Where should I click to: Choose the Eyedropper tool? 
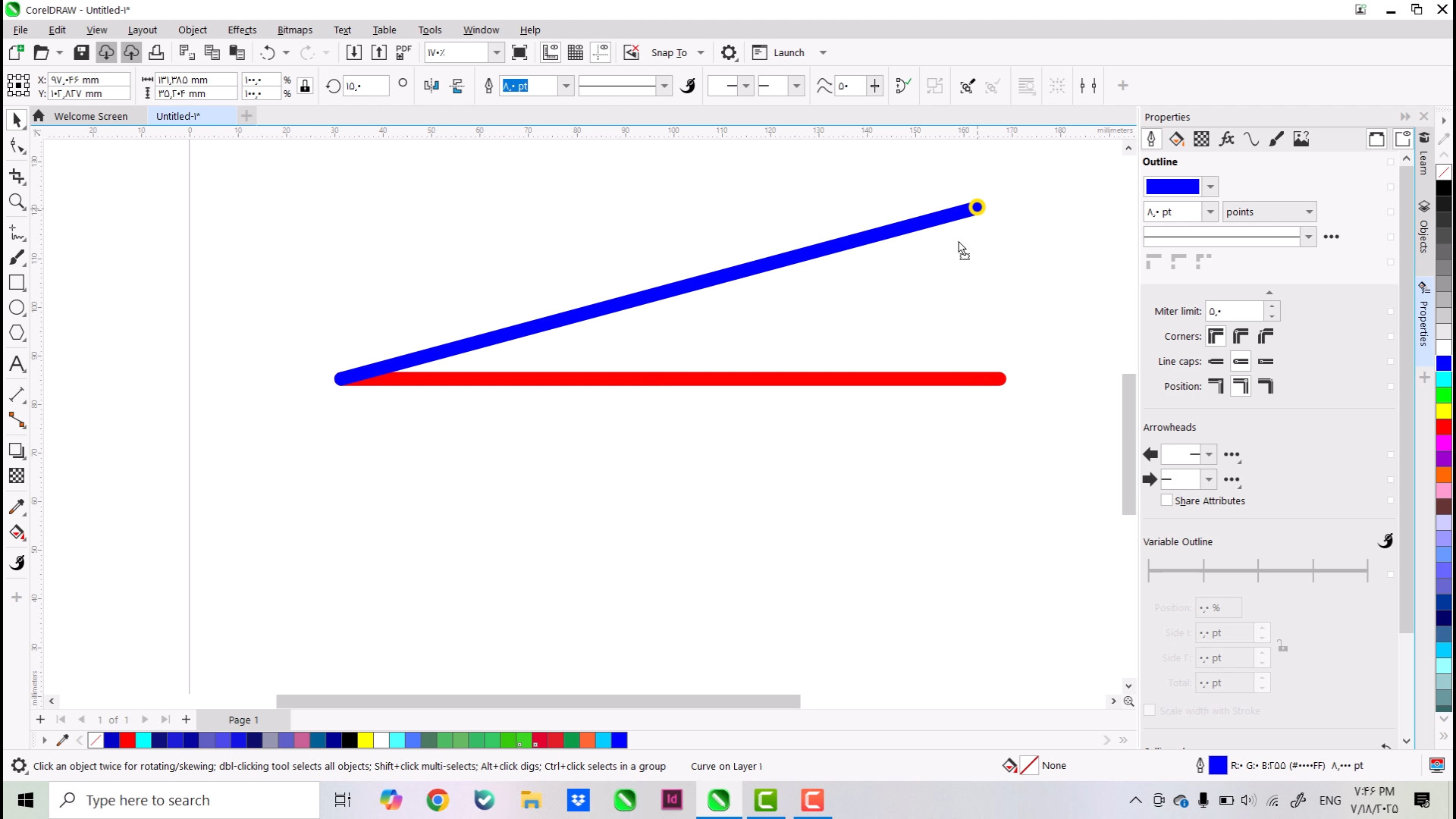click(17, 507)
